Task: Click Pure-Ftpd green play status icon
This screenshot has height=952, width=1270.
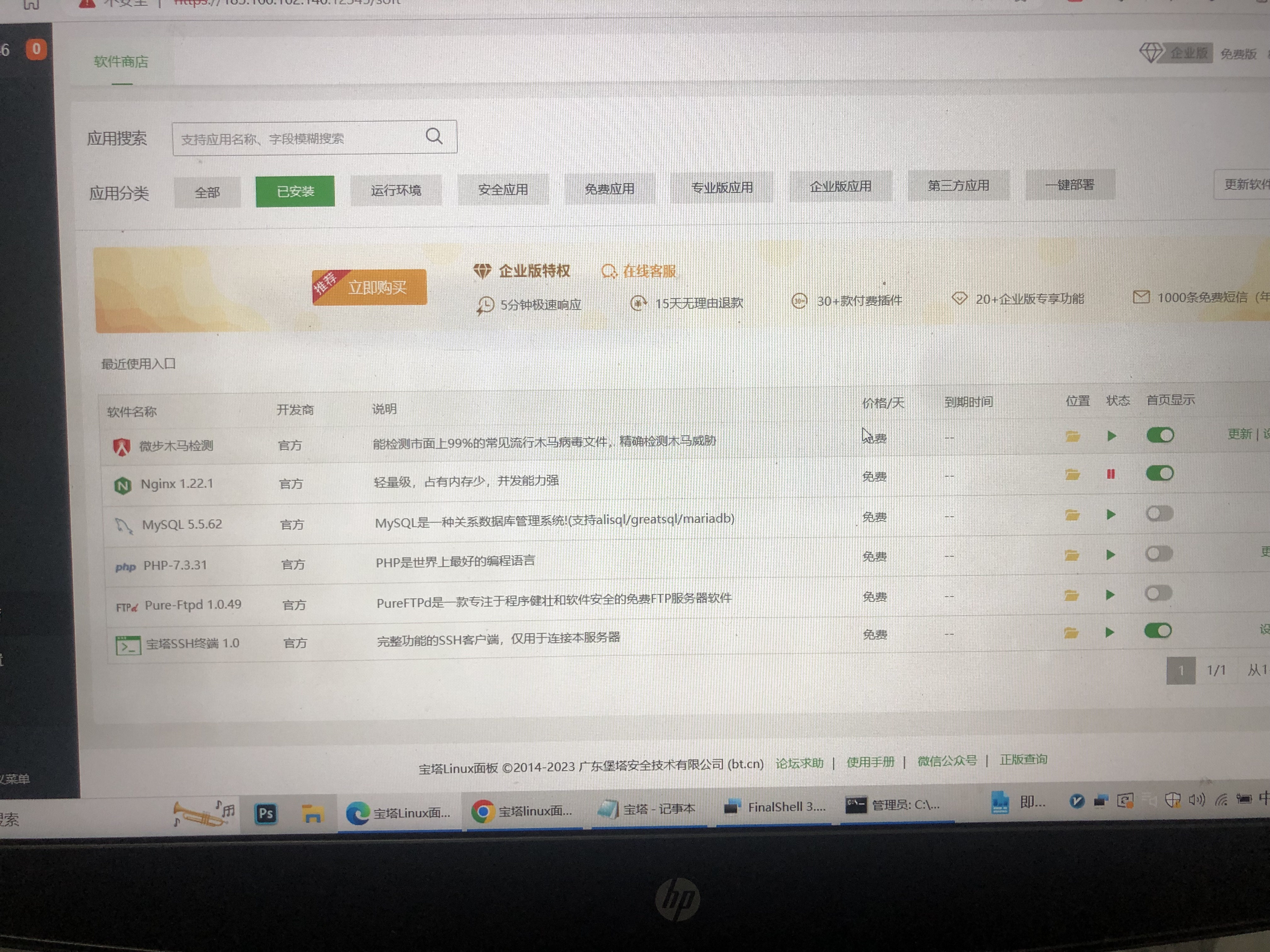Action: click(1110, 595)
